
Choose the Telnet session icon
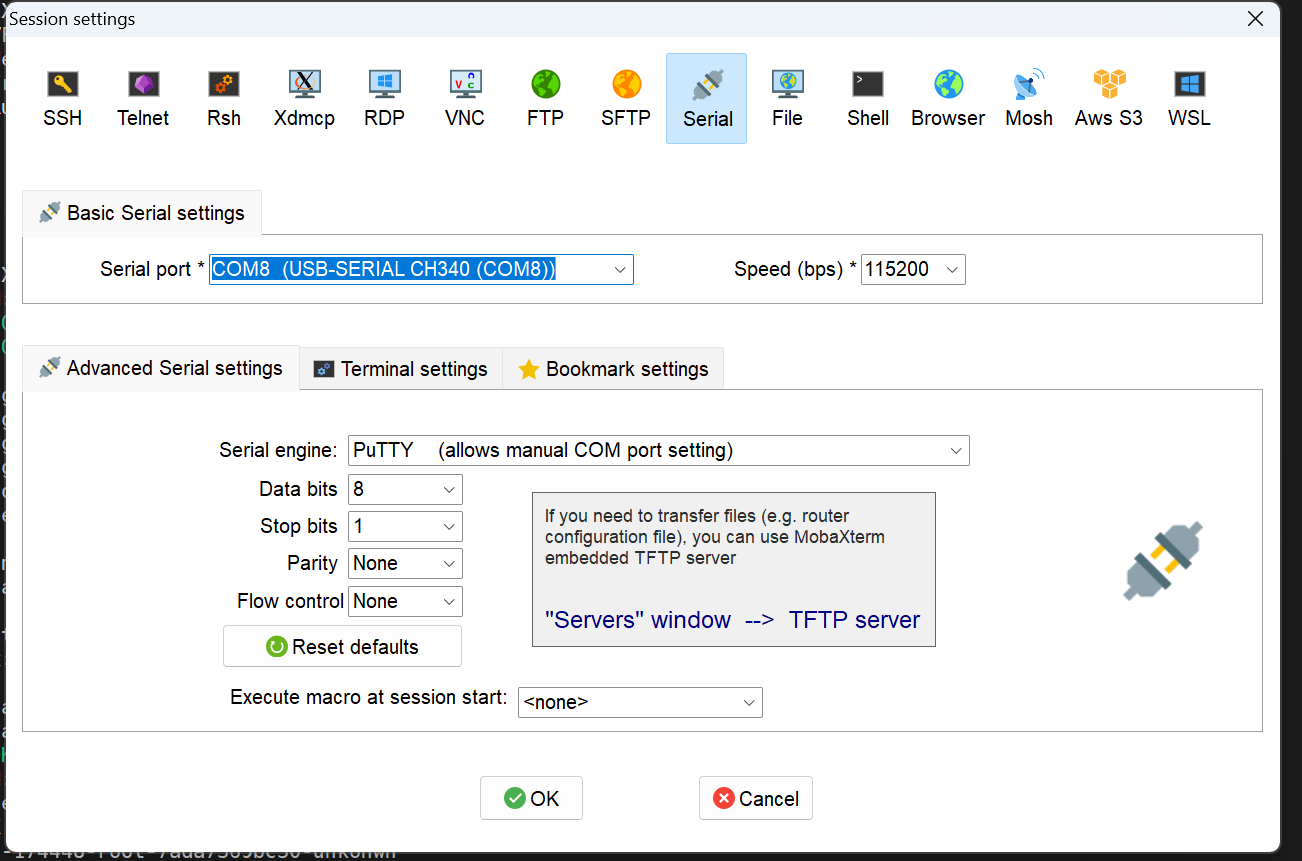(143, 98)
